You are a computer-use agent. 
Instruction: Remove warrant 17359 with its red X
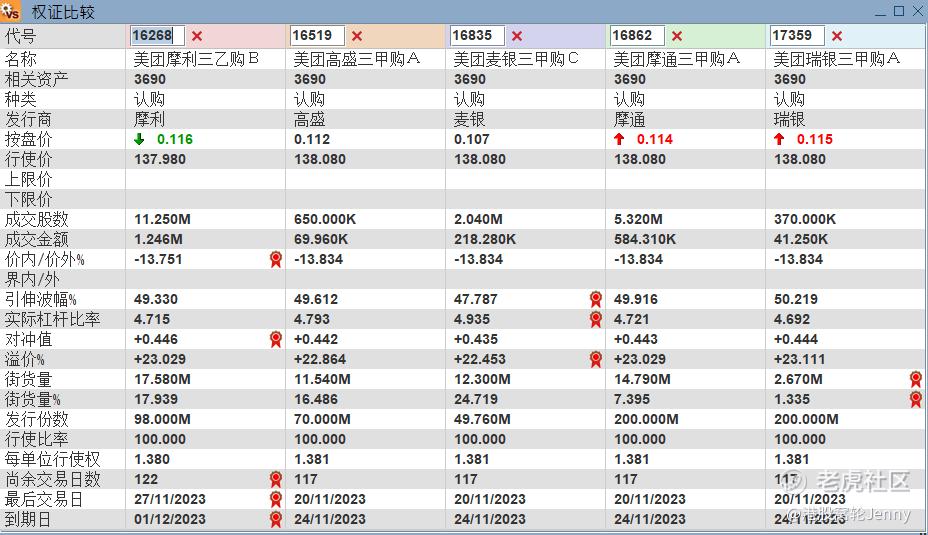point(837,36)
